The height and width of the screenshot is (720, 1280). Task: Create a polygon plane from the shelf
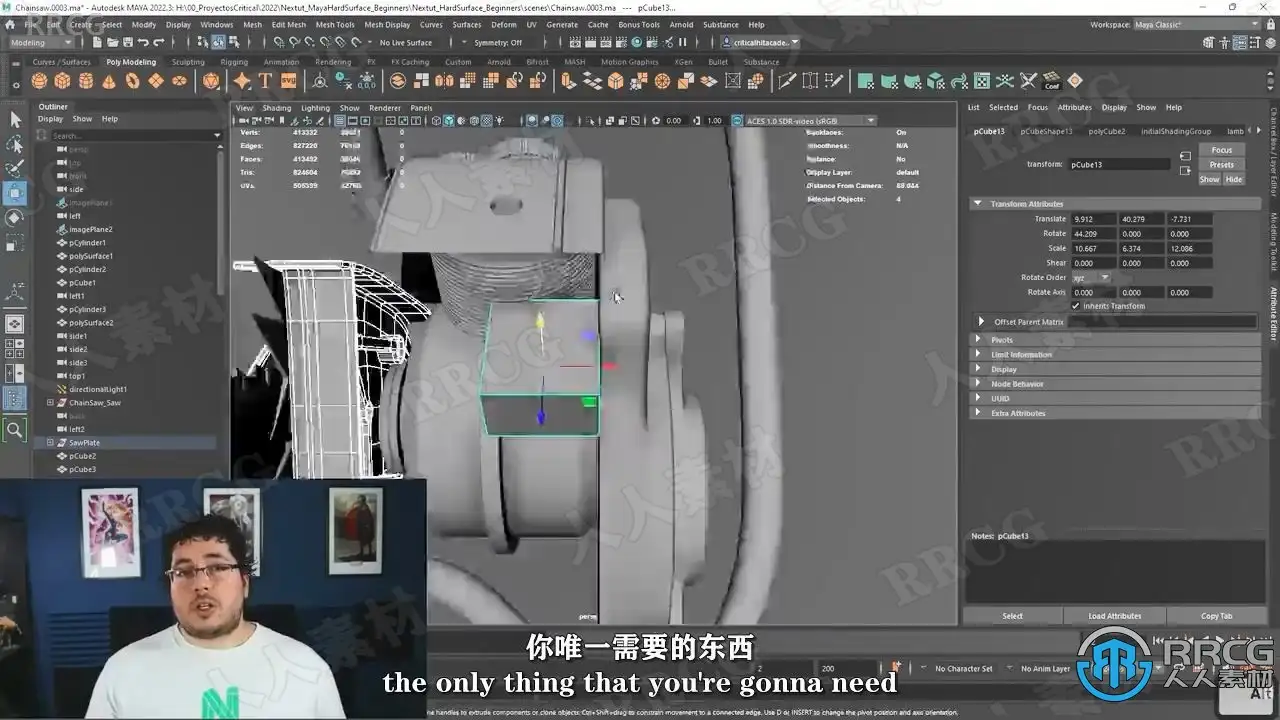tap(155, 81)
